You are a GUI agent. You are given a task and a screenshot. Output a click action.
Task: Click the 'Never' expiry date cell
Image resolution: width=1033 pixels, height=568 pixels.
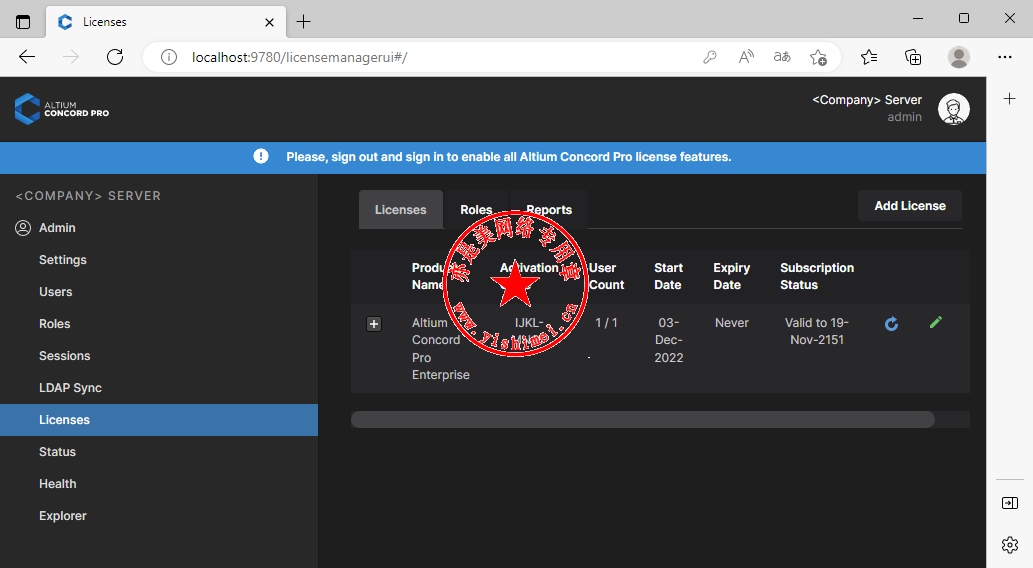click(731, 323)
